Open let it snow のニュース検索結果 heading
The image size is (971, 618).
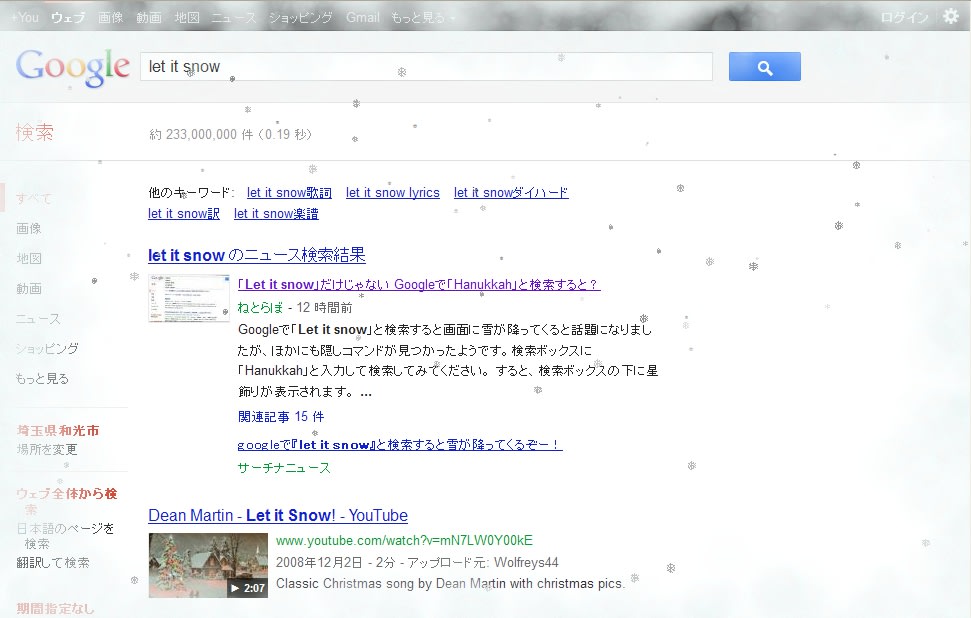point(256,255)
